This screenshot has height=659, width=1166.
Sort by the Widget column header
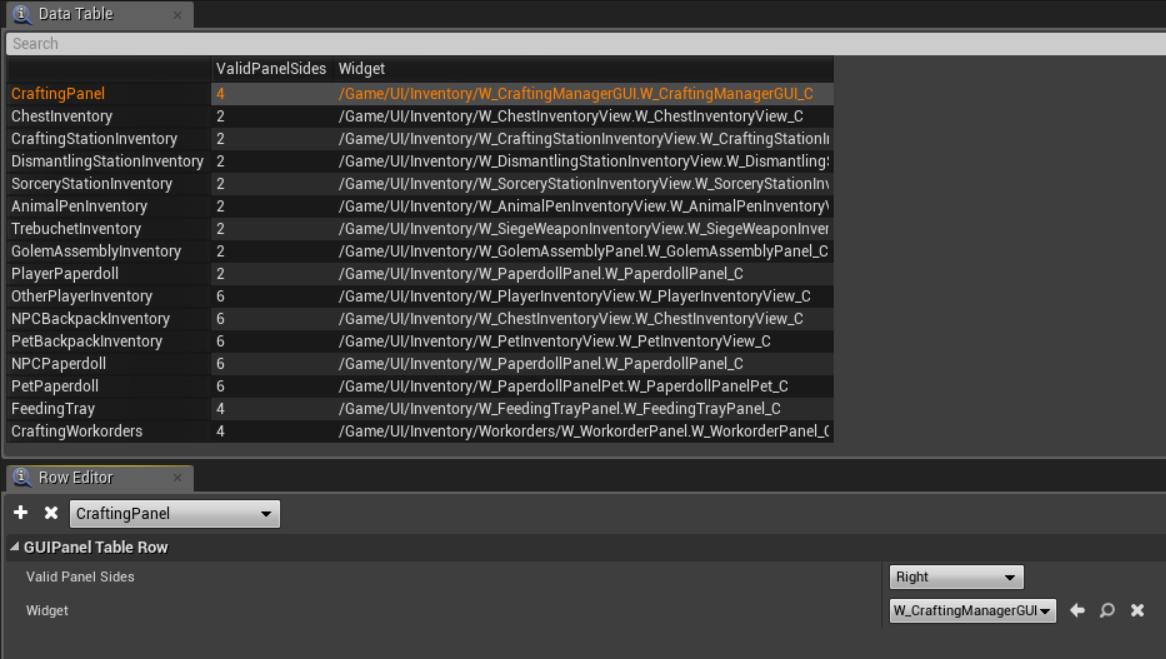(x=362, y=69)
